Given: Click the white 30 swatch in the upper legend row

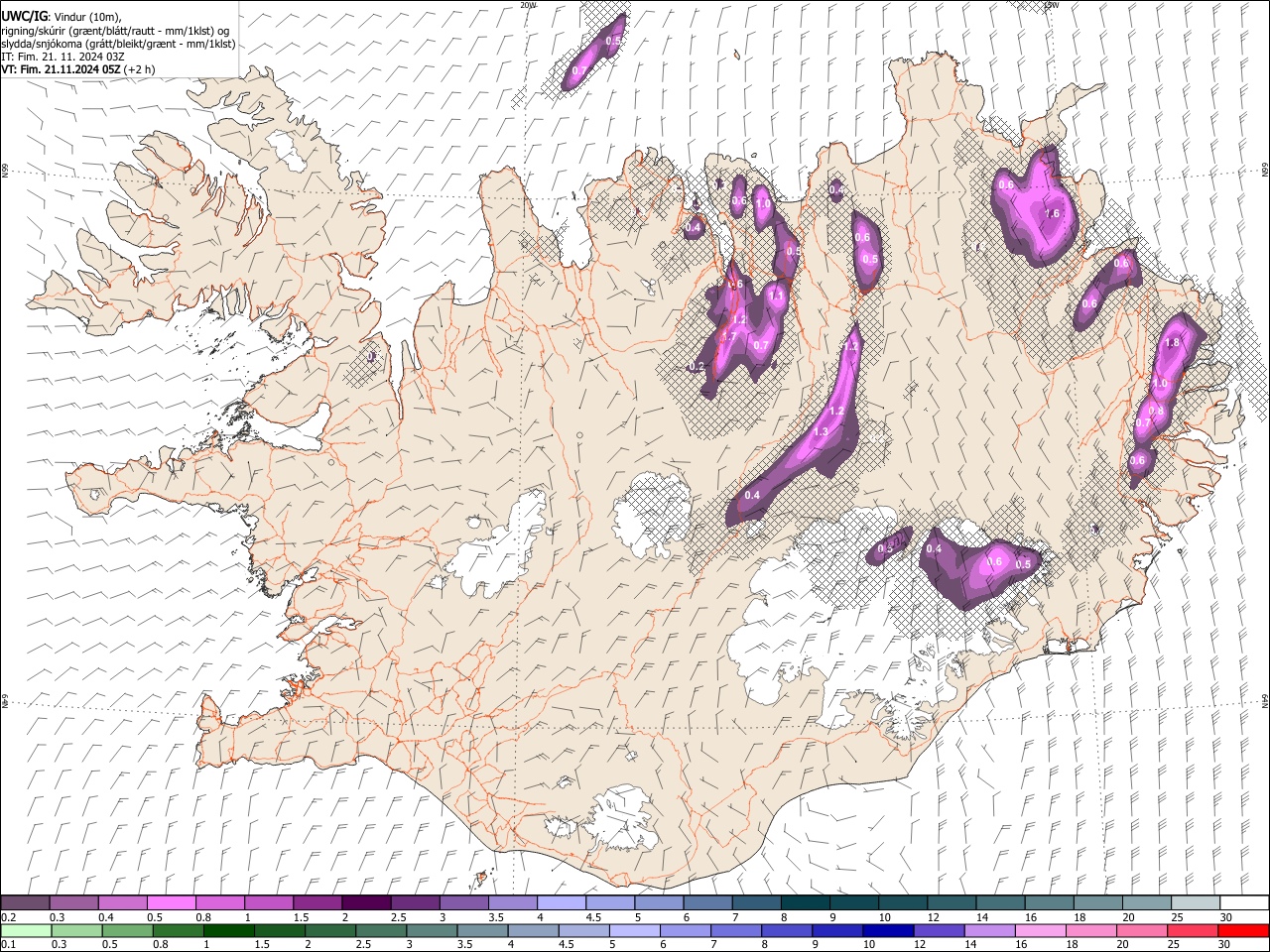Looking at the screenshot, I should click(1244, 902).
